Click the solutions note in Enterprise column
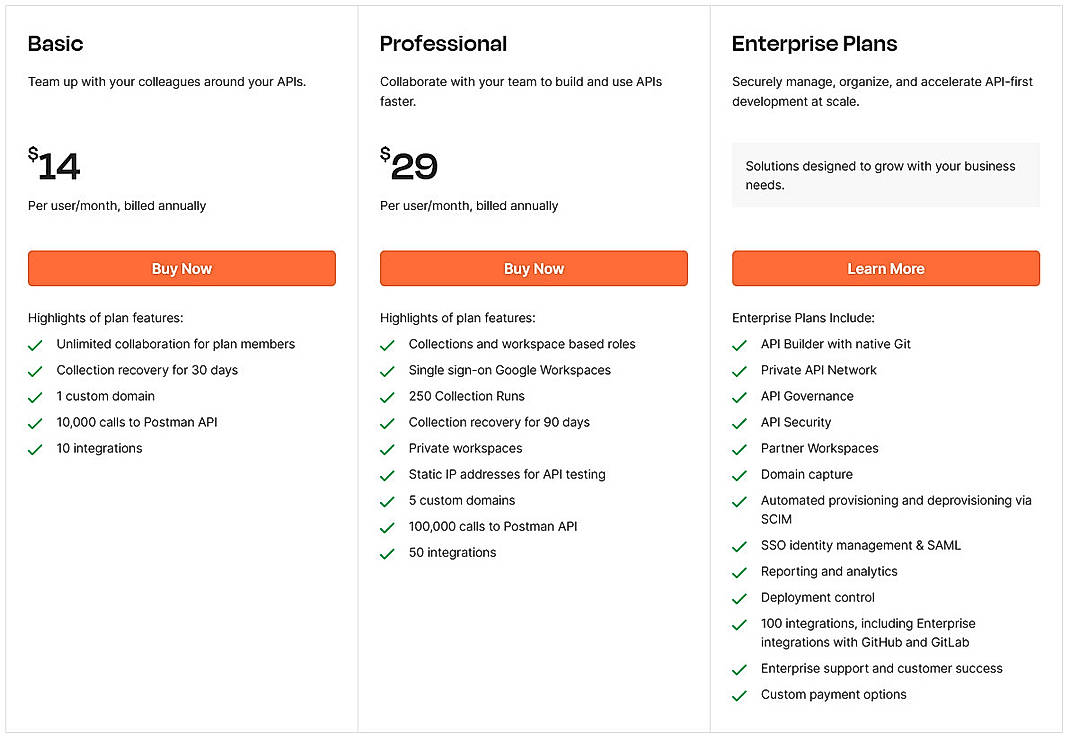1070x738 pixels. (885, 175)
